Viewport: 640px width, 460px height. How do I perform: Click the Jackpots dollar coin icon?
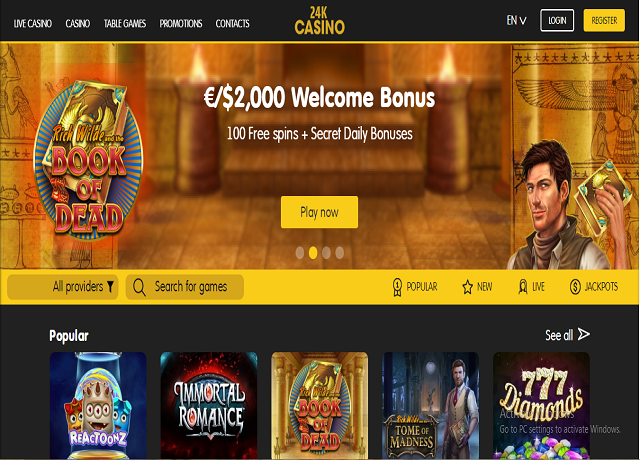click(x=575, y=287)
